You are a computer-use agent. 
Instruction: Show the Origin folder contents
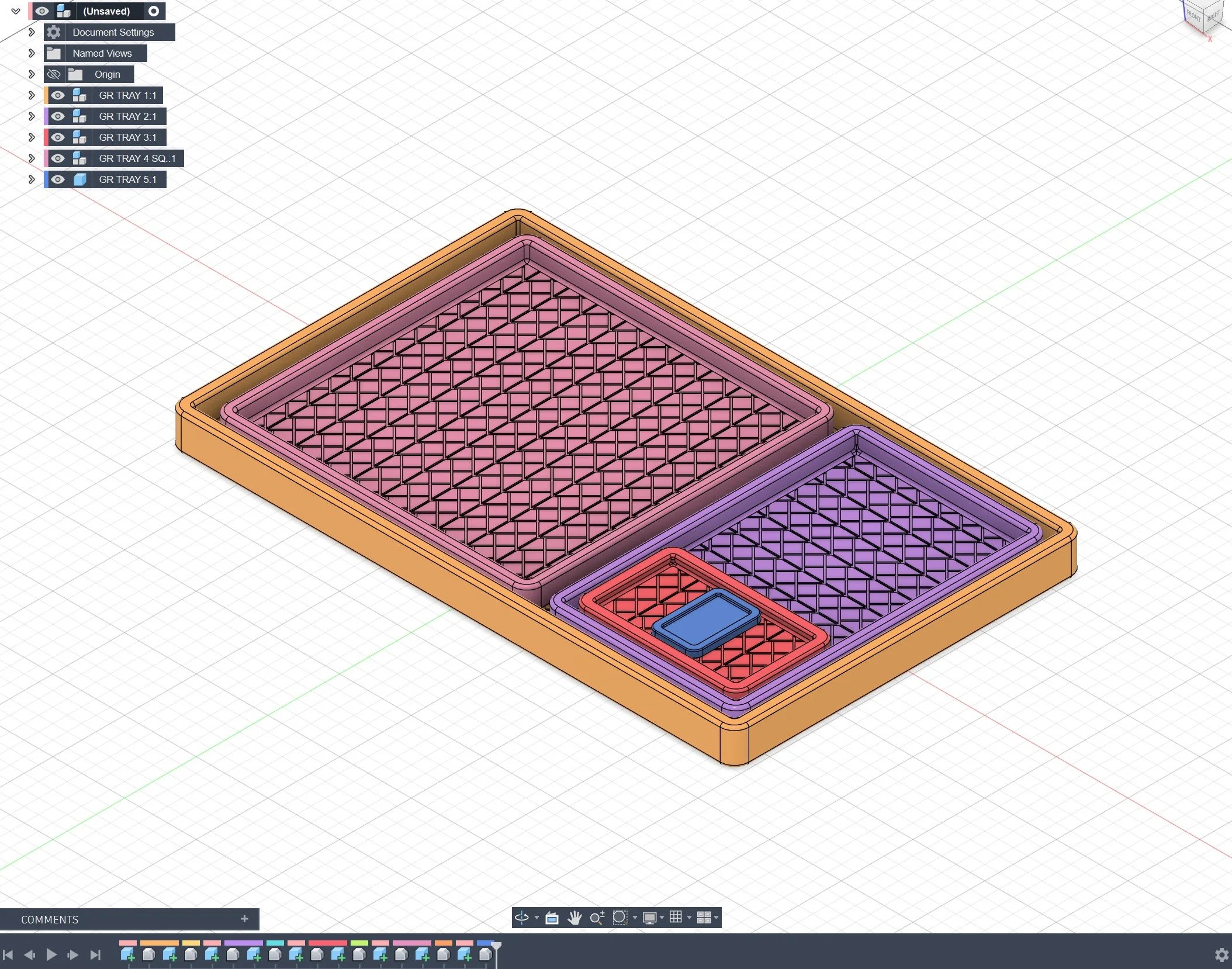pos(31,74)
